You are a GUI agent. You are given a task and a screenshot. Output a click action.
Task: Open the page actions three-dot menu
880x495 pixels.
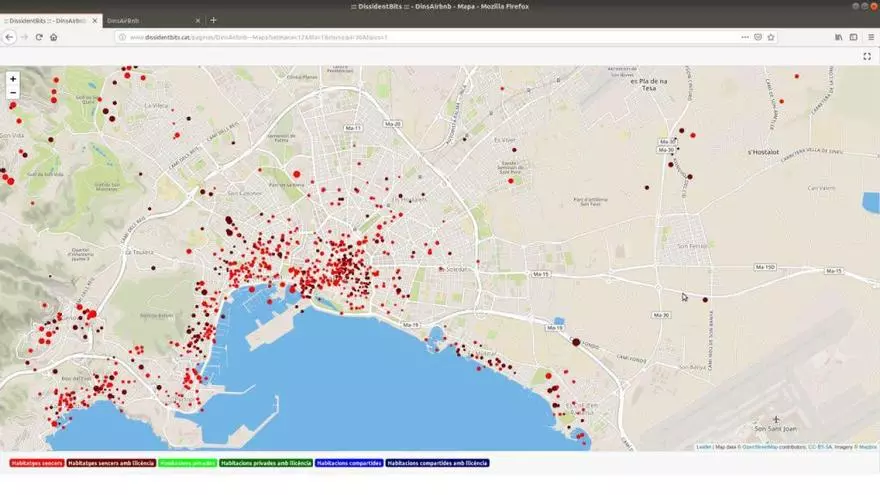pyautogui.click(x=745, y=37)
